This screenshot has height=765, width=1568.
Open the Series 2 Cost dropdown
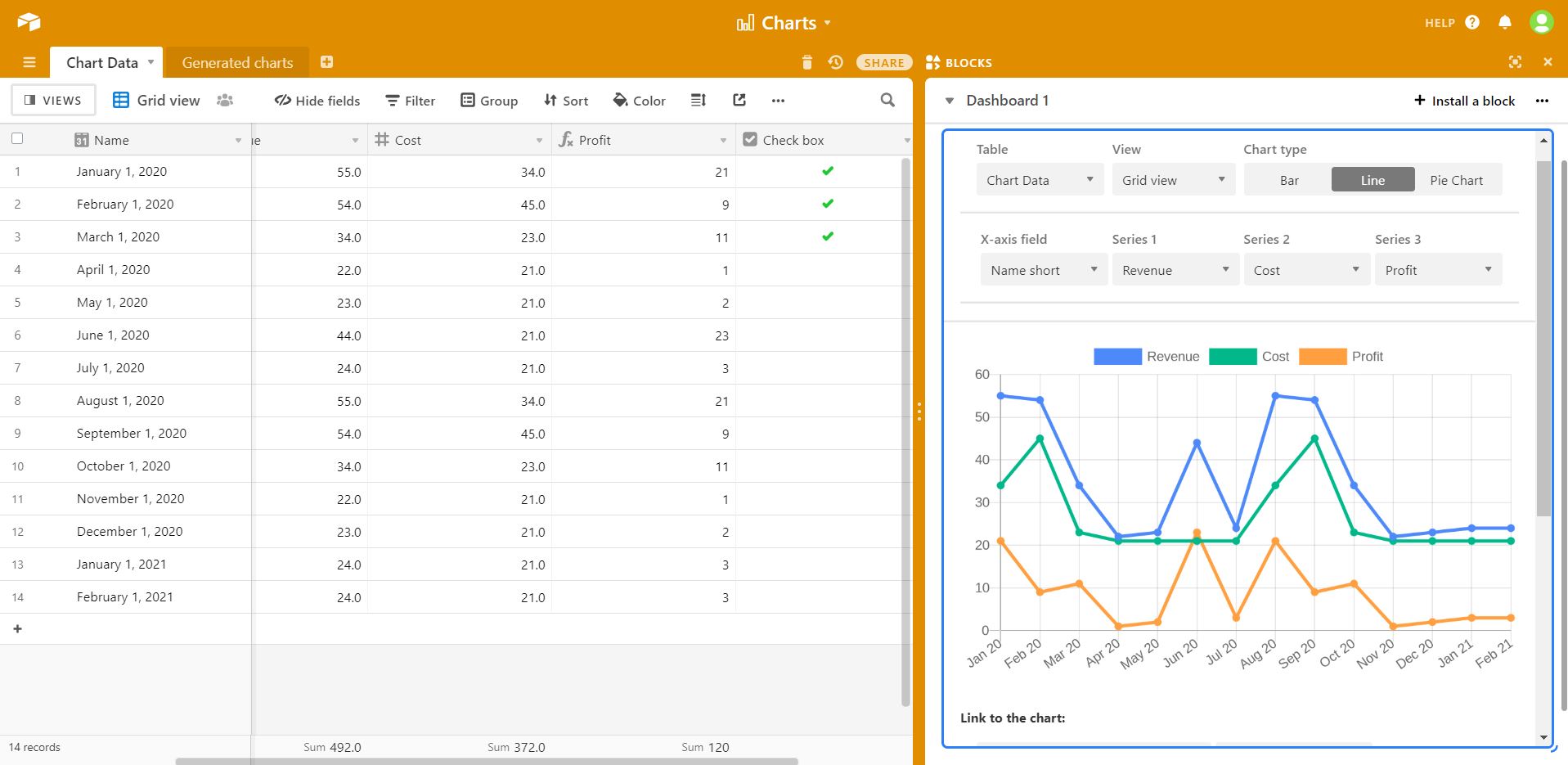coord(1306,270)
